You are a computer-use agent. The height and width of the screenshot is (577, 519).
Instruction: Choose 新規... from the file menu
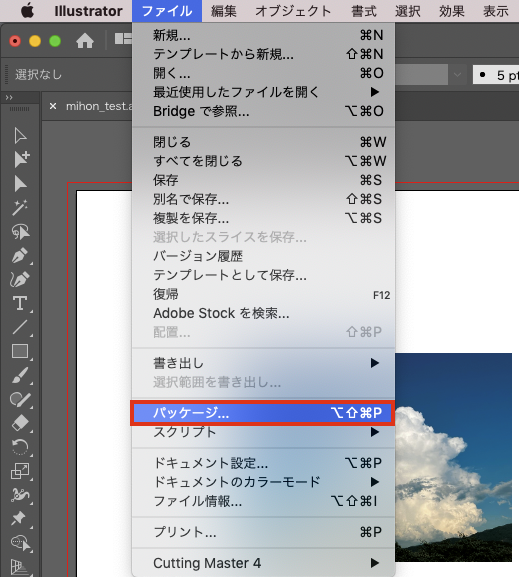pos(263,35)
